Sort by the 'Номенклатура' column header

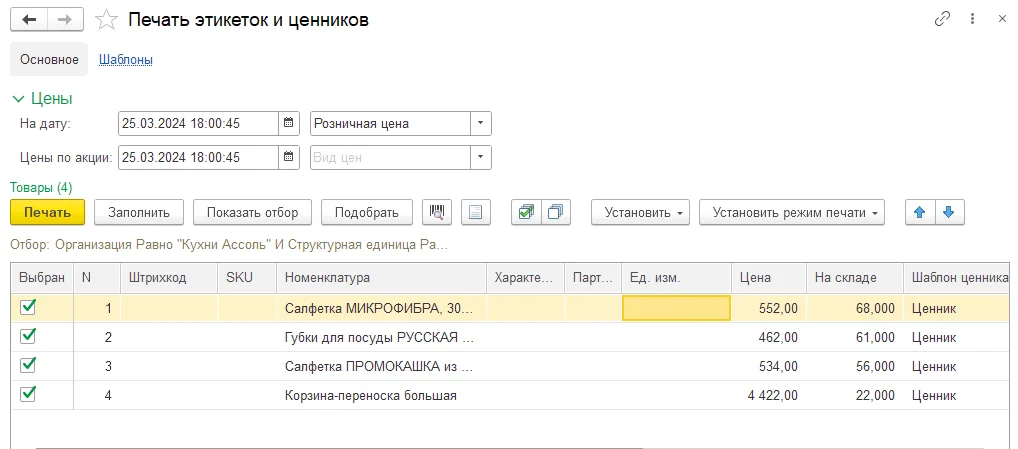coord(381,278)
